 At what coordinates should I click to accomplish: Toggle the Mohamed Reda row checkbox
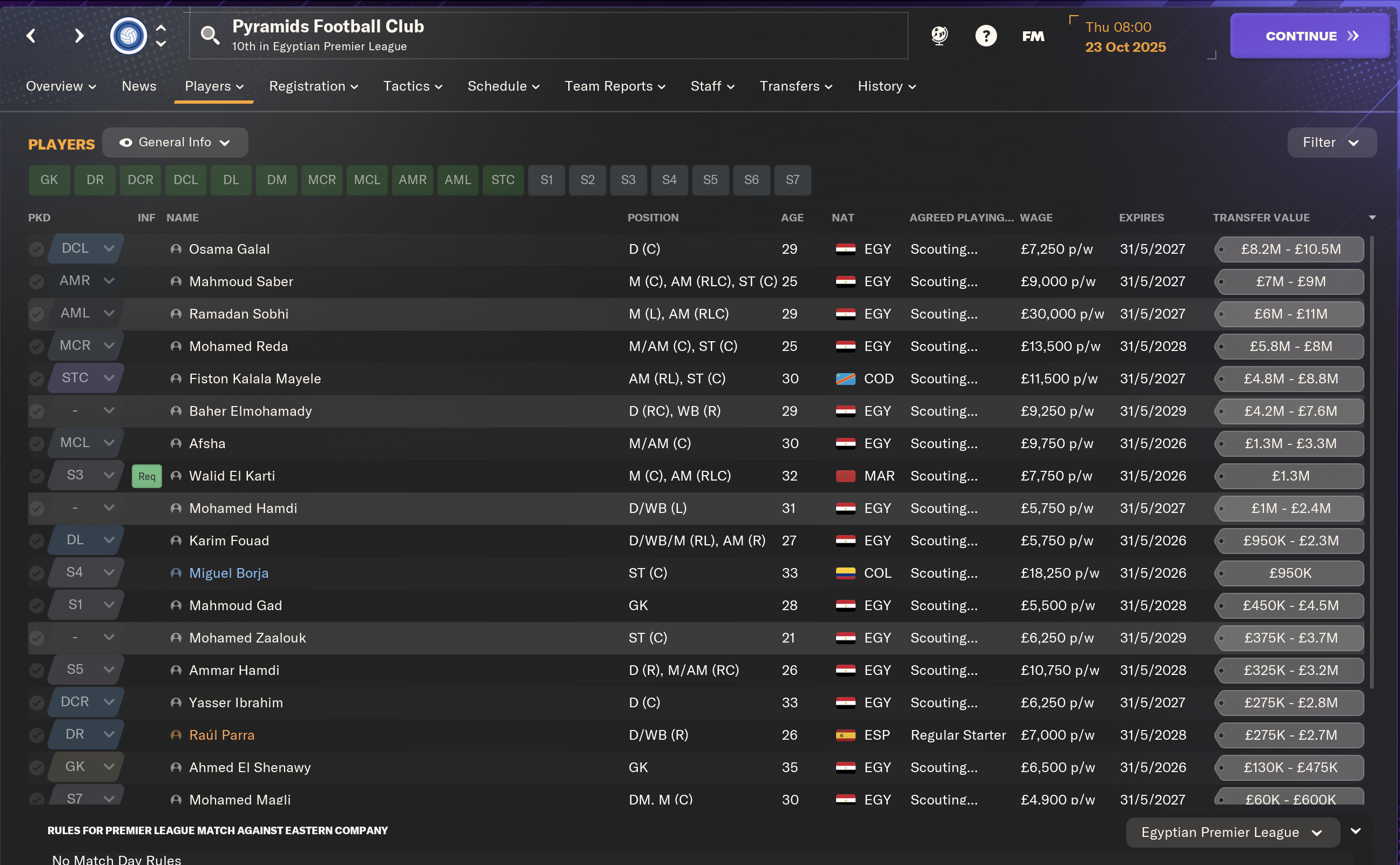(37, 347)
